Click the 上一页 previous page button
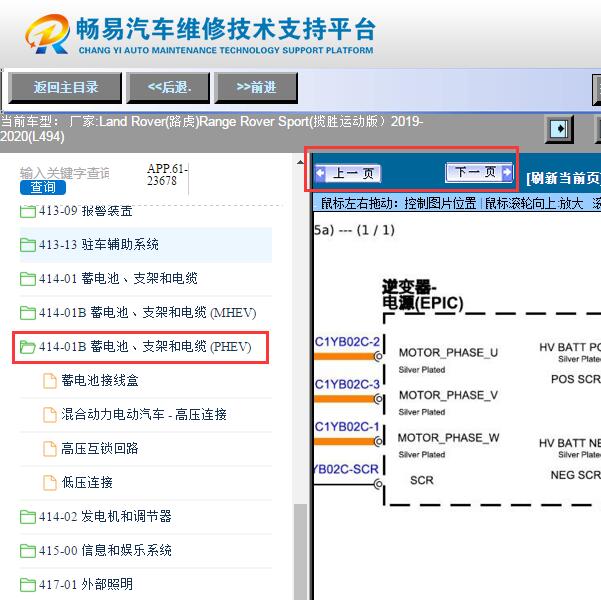 348,173
